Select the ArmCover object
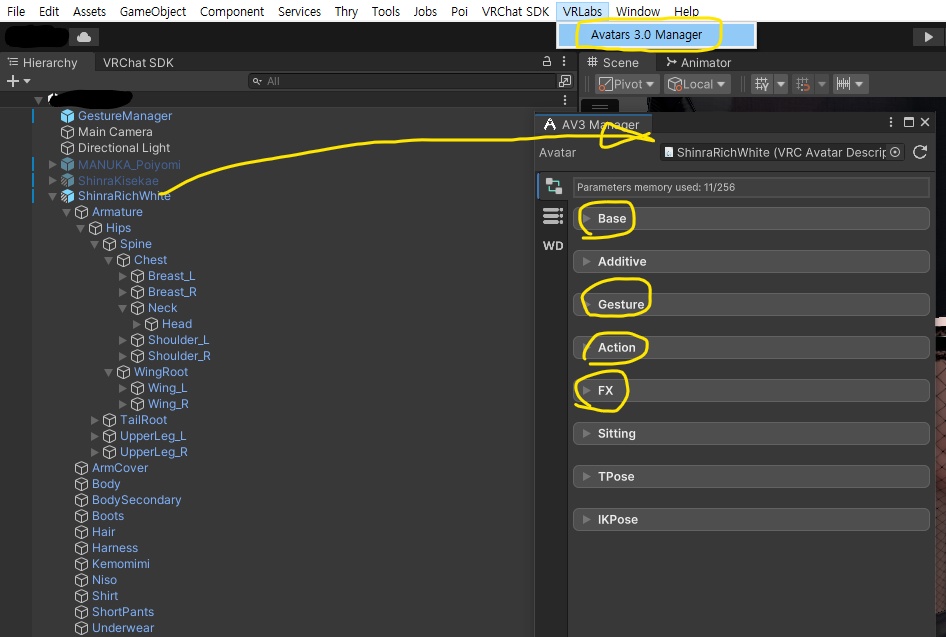946x637 pixels. click(x=119, y=468)
